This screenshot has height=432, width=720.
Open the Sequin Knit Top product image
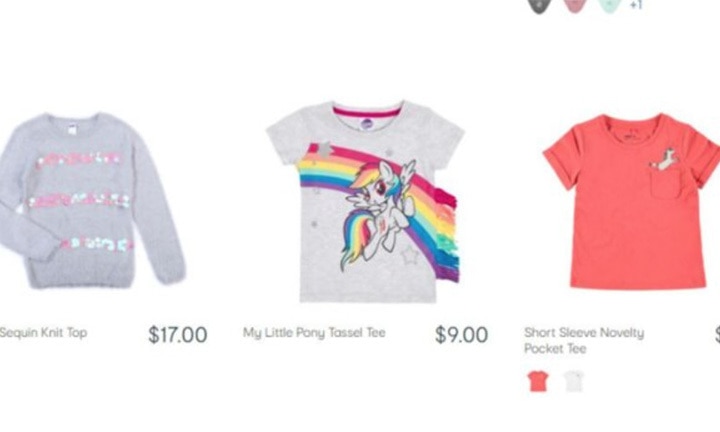91,201
